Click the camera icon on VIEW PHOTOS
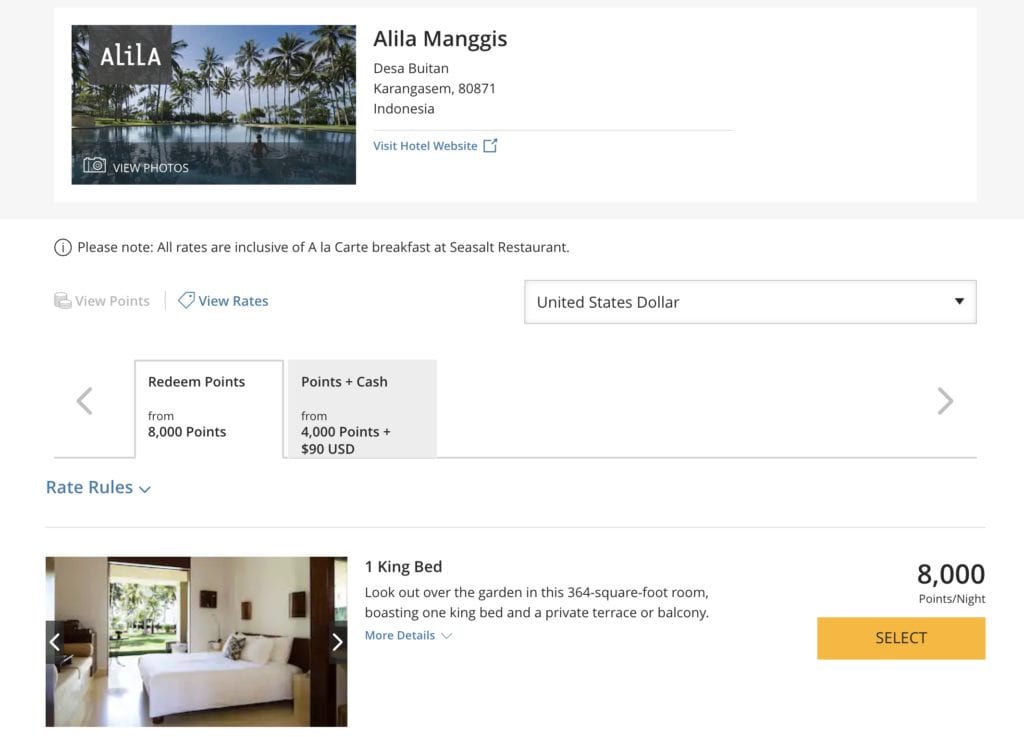The height and width of the screenshot is (737, 1024). click(94, 165)
